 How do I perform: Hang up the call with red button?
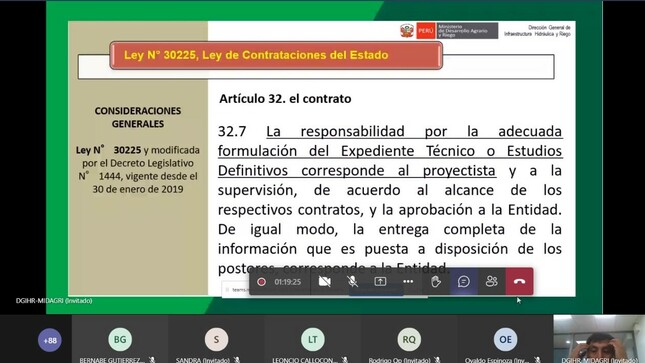[x=520, y=282]
